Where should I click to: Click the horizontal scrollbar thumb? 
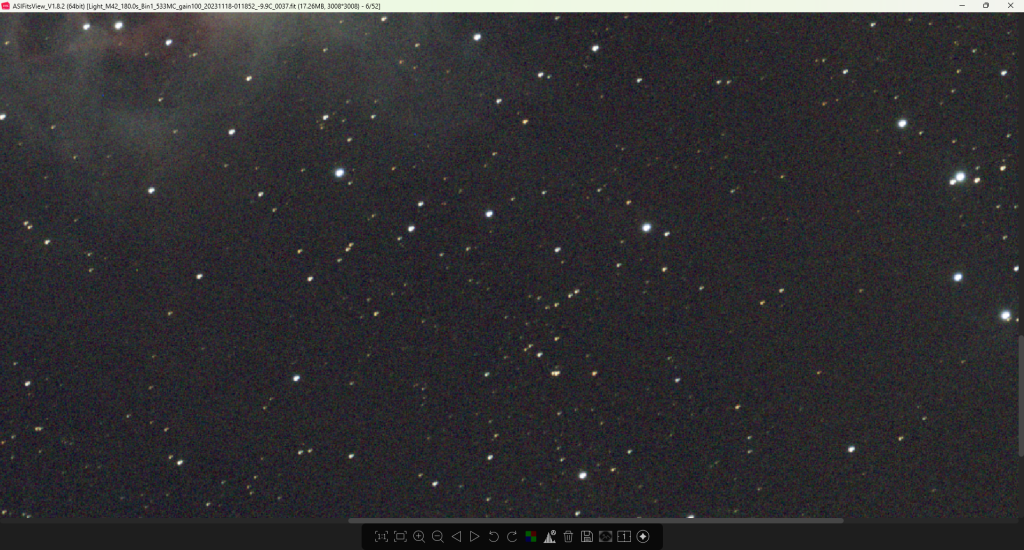595,520
